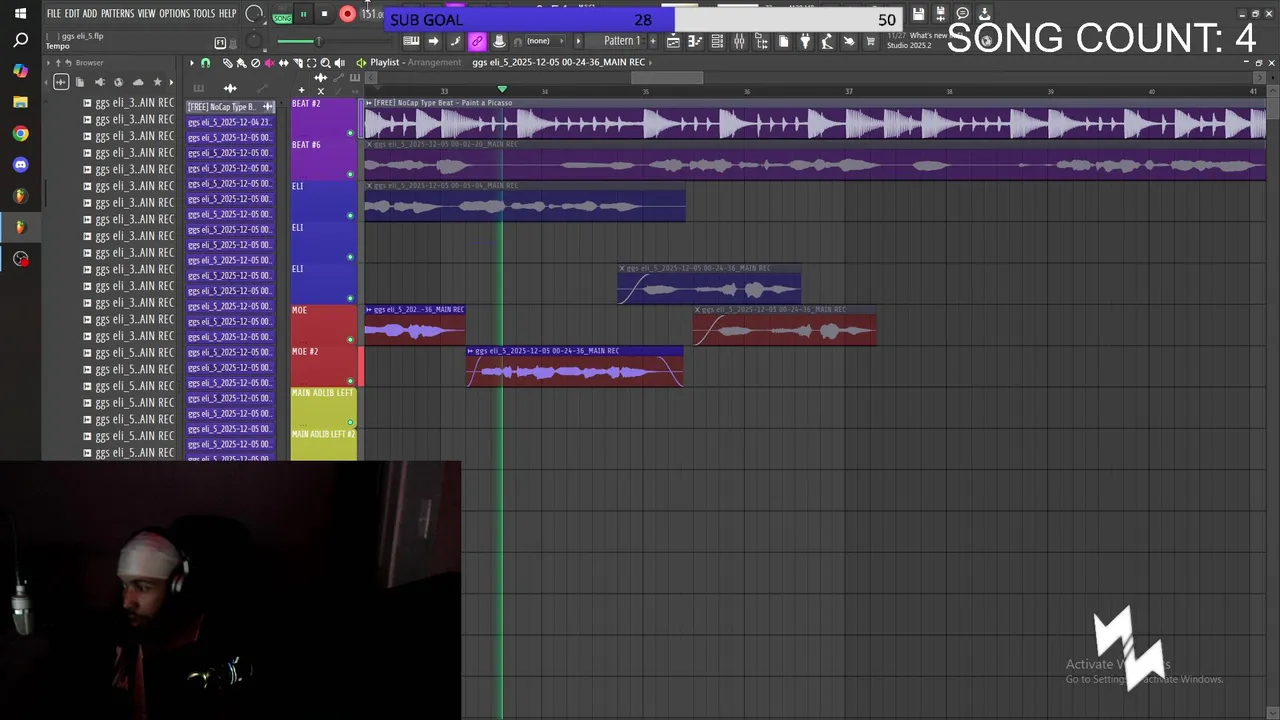The image size is (1280, 720).
Task: Open the TOOLS menu
Action: 203,14
